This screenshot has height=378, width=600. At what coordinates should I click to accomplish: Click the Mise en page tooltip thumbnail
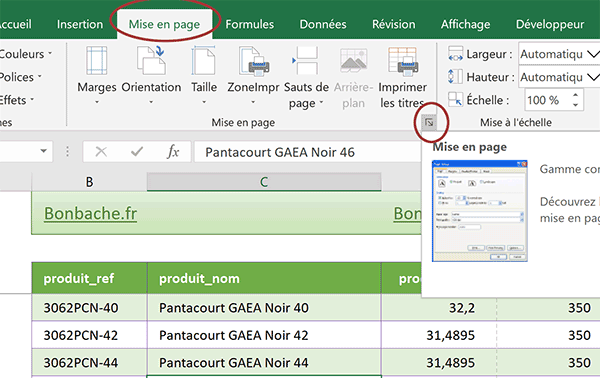pos(479,211)
